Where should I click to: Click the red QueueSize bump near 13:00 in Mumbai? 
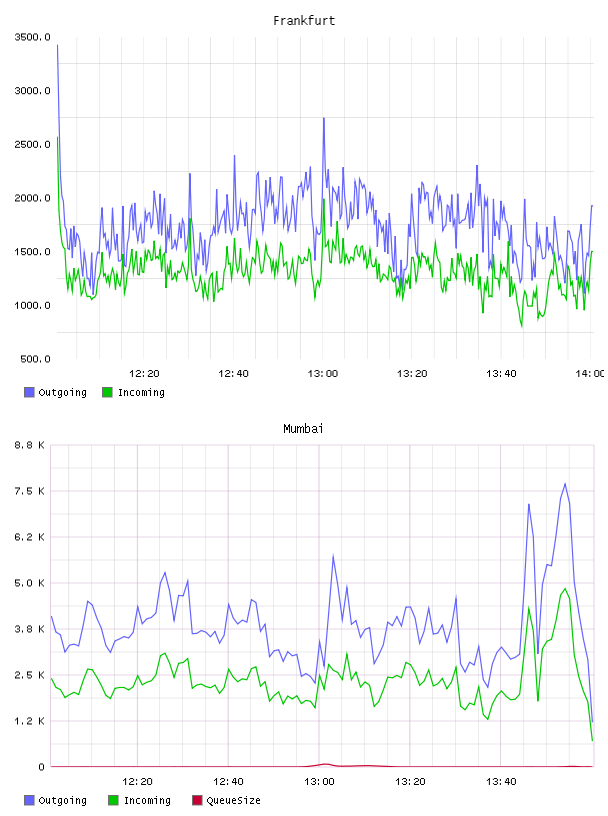pyautogui.click(x=325, y=764)
